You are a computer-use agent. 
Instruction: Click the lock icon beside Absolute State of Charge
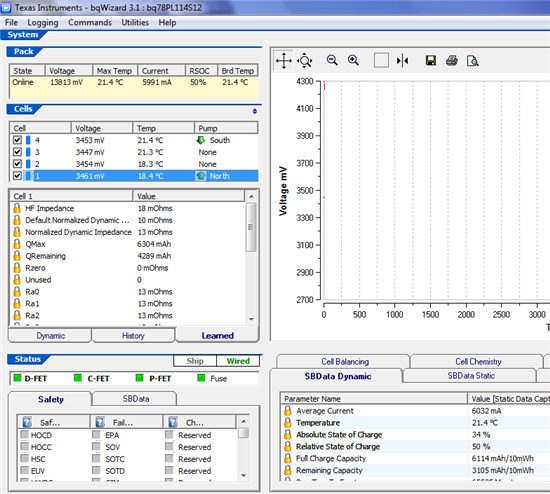click(x=288, y=435)
